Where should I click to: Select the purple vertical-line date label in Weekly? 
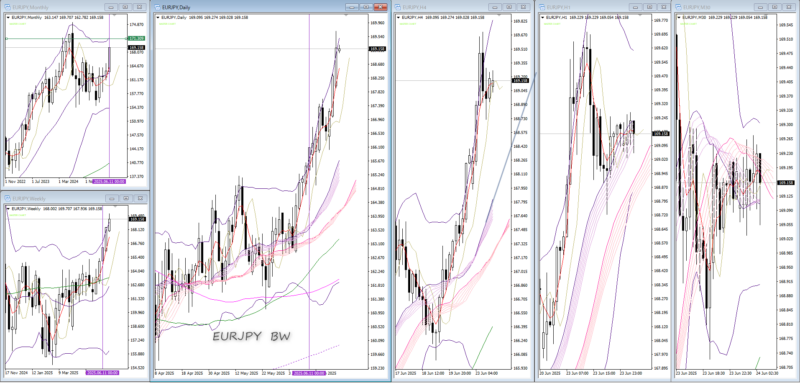(102, 372)
